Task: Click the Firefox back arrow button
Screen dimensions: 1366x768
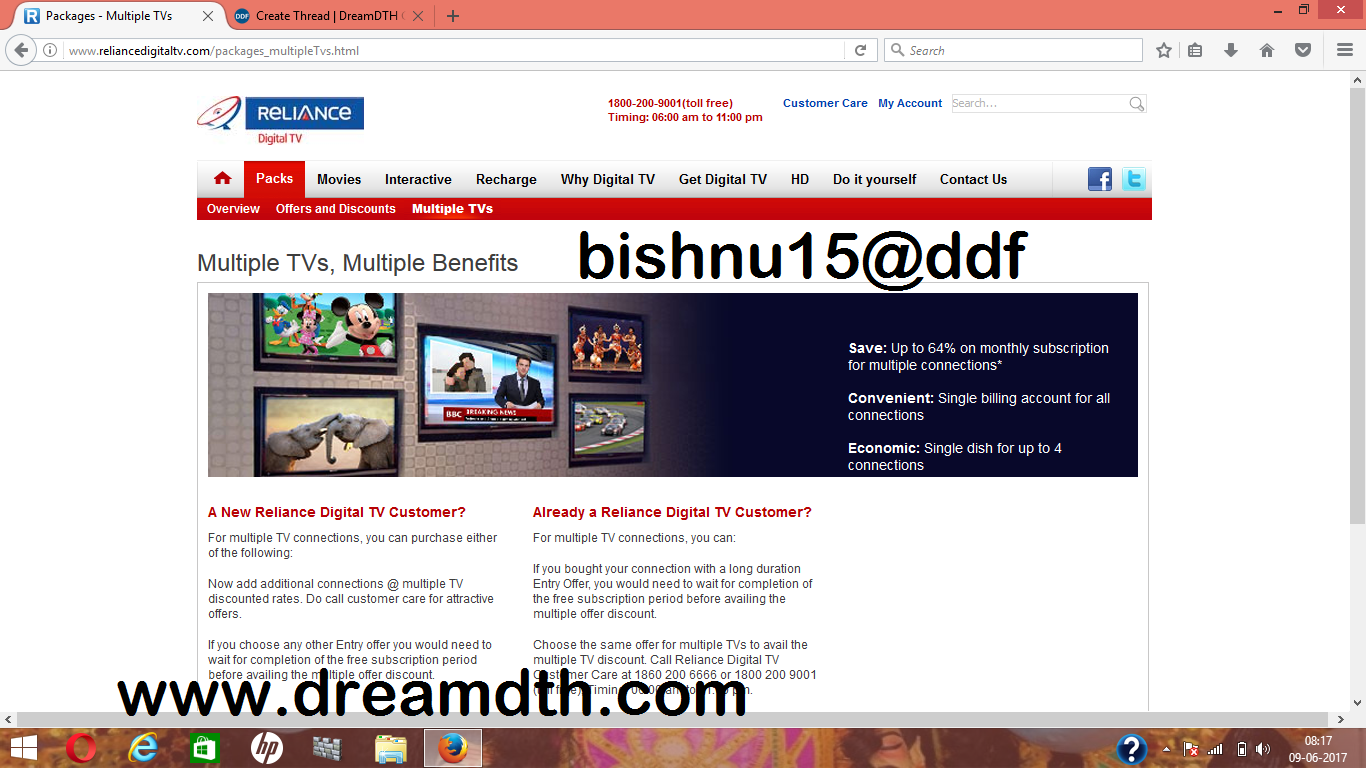Action: click(x=21, y=50)
